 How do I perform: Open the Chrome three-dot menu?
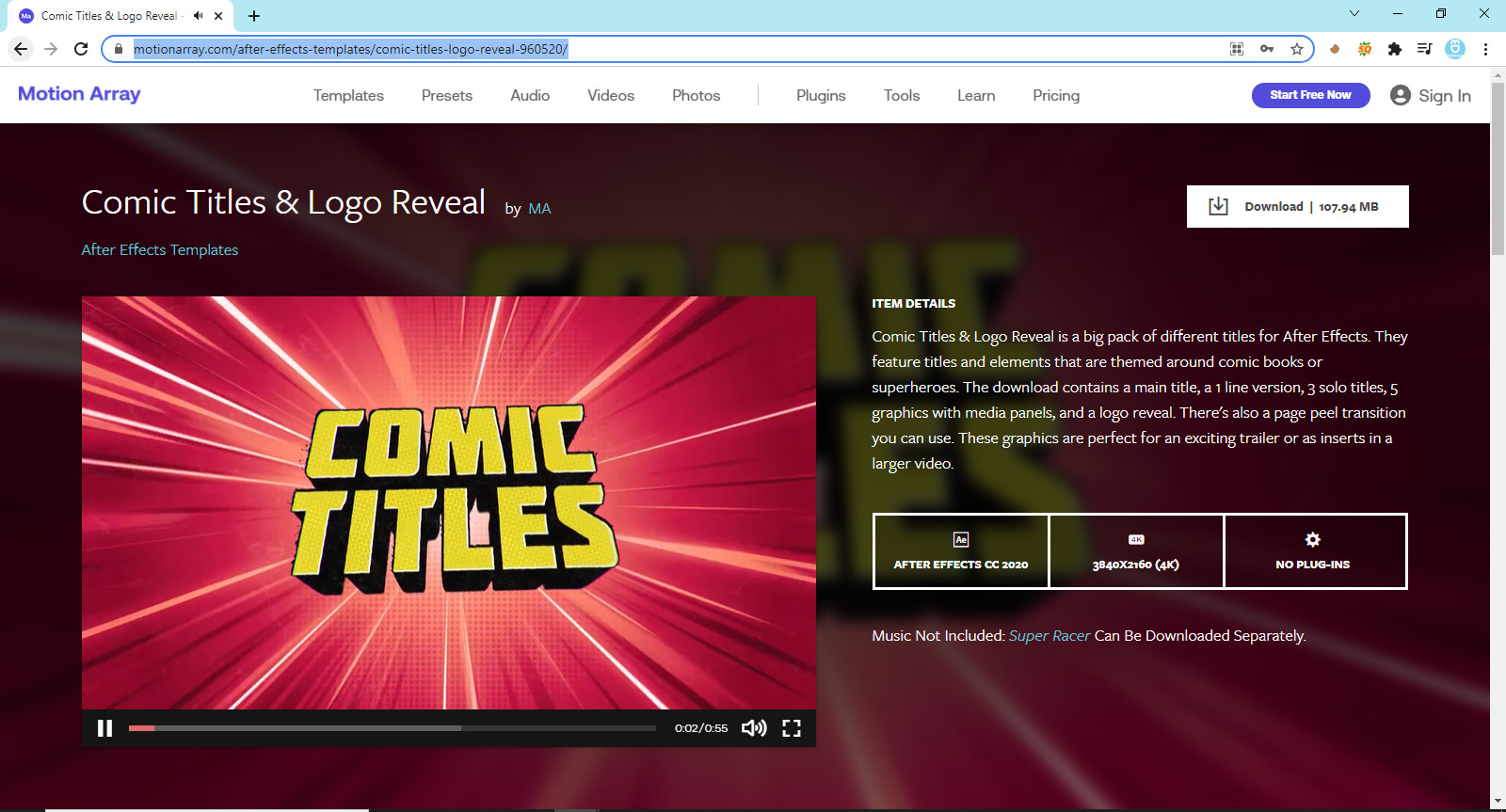[x=1485, y=49]
